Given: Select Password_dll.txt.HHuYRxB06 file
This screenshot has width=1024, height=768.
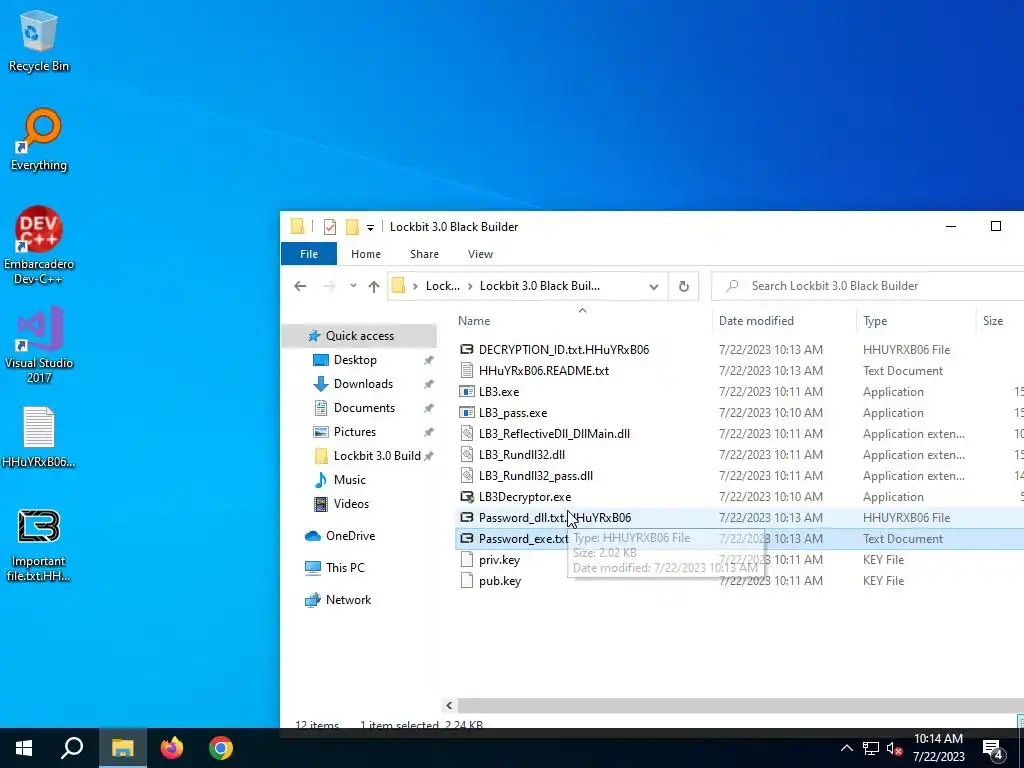Looking at the screenshot, I should pyautogui.click(x=554, y=518).
